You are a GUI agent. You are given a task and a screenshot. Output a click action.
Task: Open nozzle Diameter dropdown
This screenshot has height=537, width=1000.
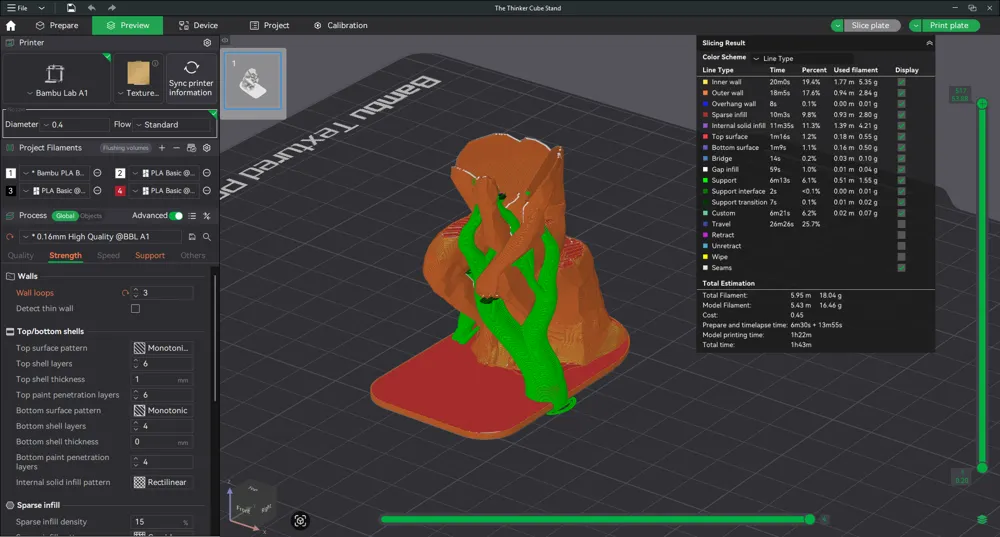point(75,125)
